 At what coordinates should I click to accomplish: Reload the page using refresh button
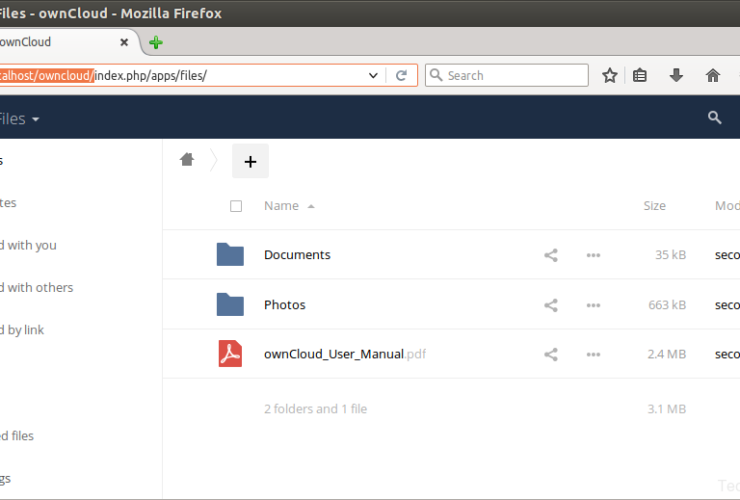pyautogui.click(x=401, y=76)
